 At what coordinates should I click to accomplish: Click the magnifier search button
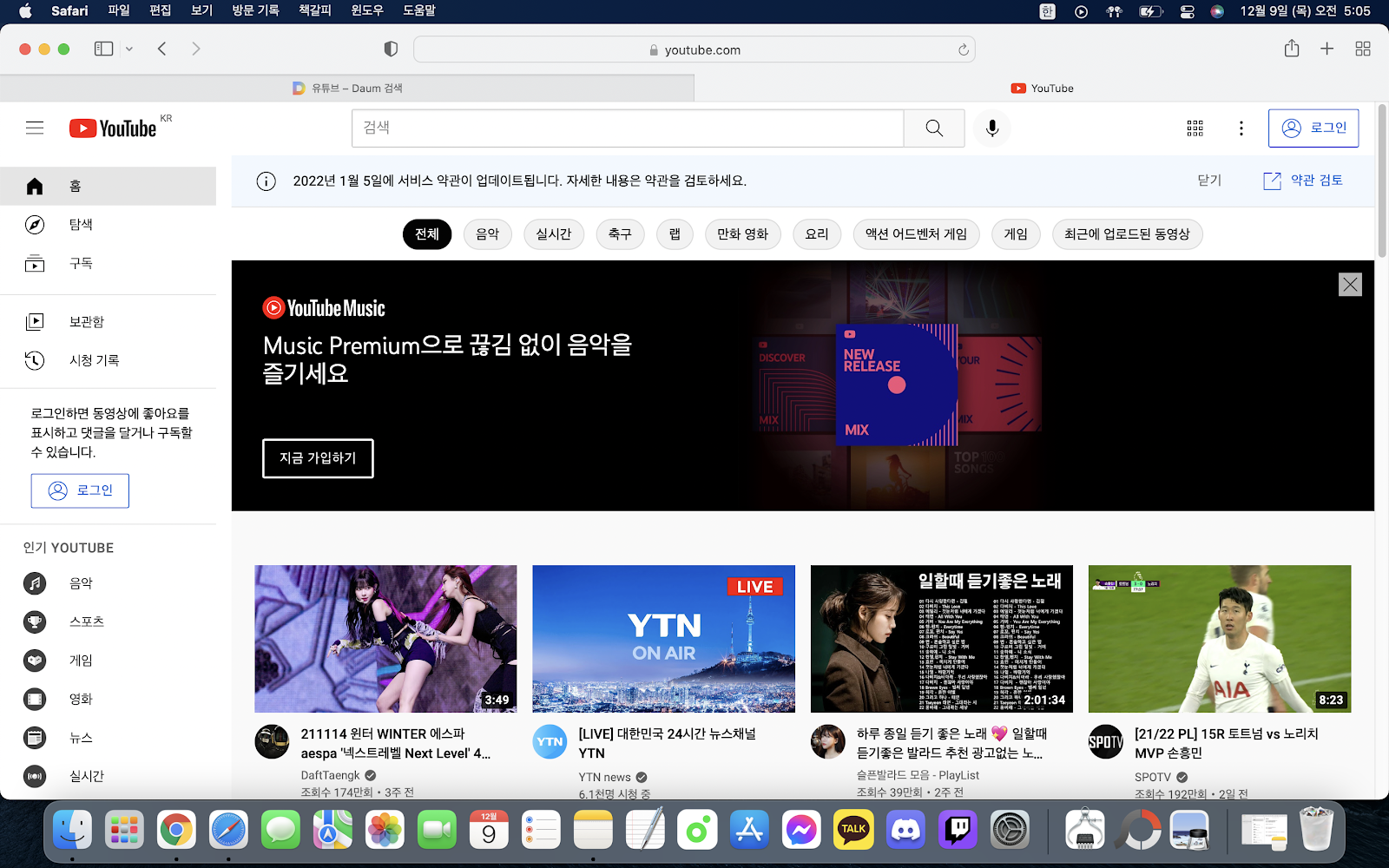(x=934, y=128)
